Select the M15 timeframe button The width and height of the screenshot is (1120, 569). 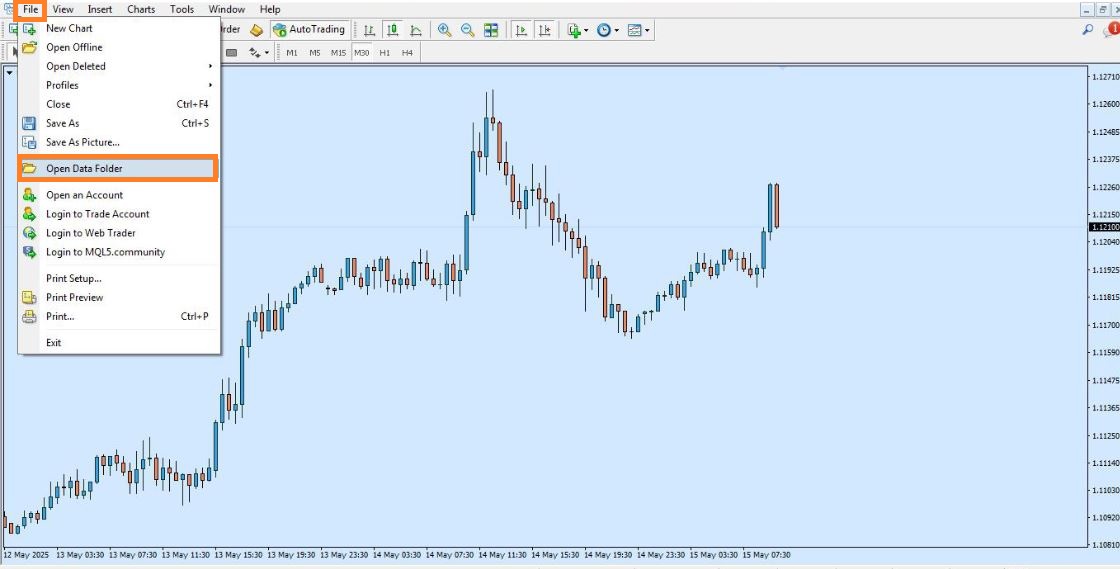[338, 52]
